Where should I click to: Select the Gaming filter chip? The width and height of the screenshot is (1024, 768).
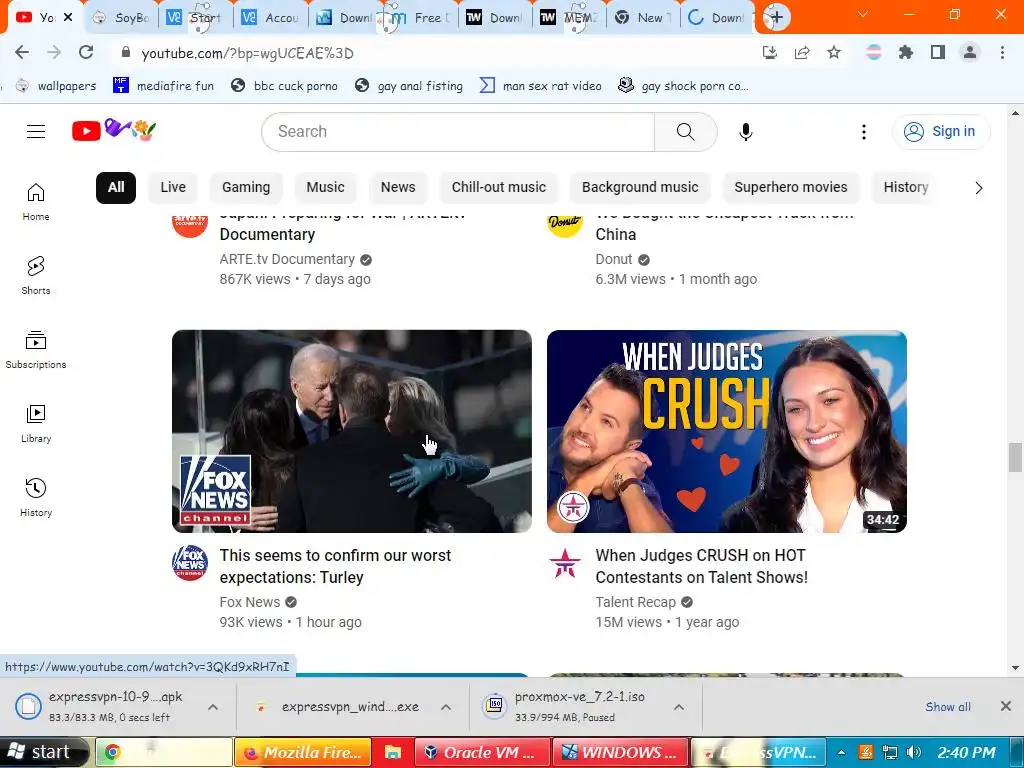pyautogui.click(x=246, y=187)
